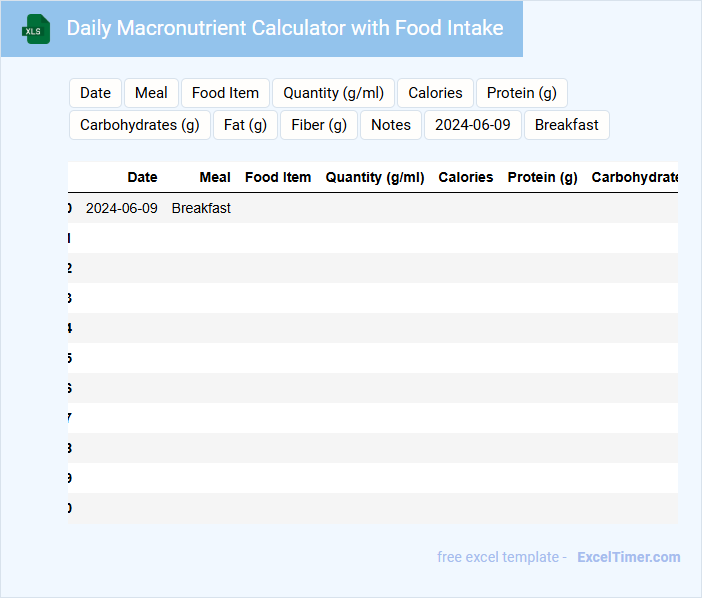Click the Calories column header

tap(465, 177)
